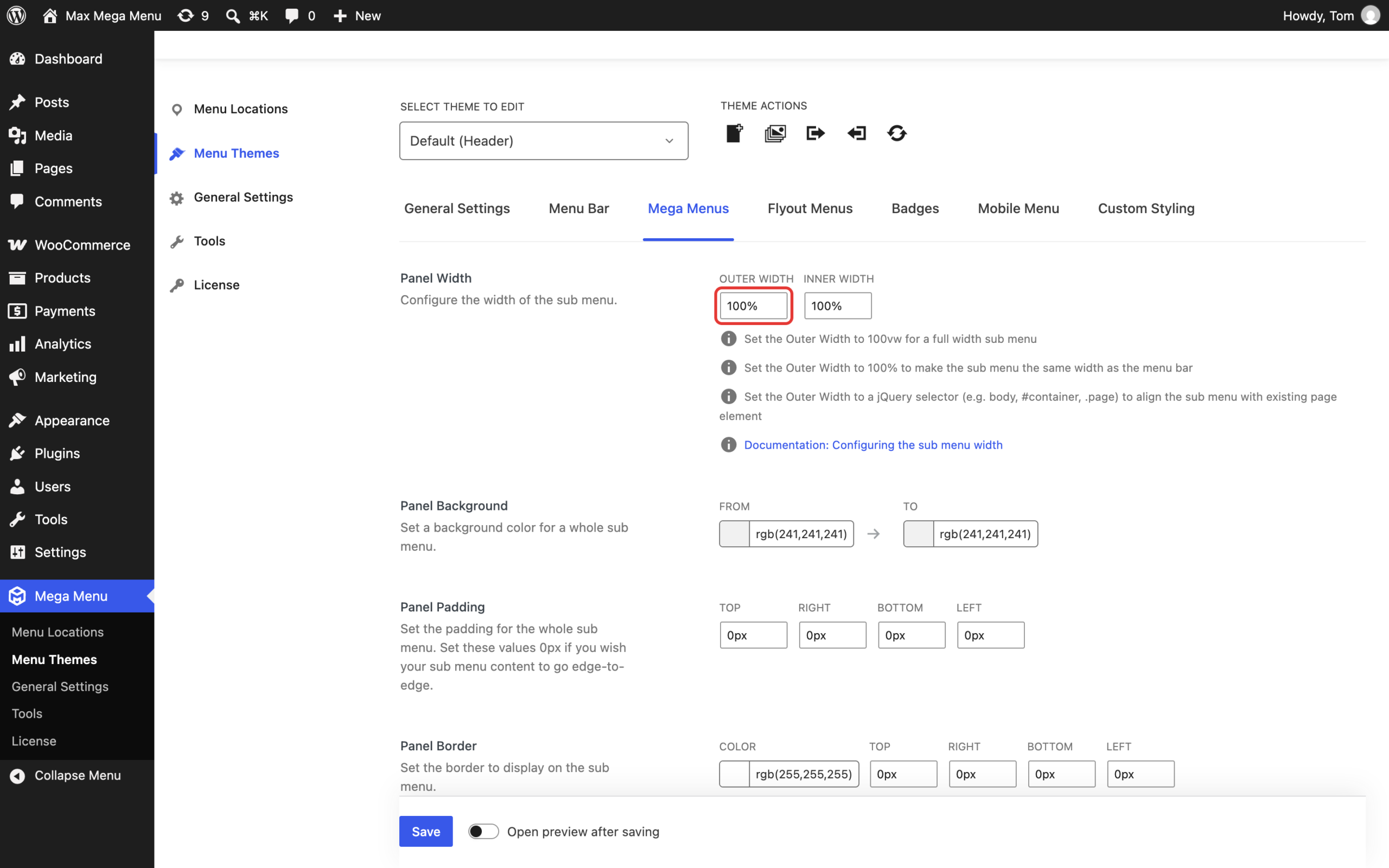The image size is (1389, 868).
Task: Click the Posts pin icon
Action: coord(17,102)
